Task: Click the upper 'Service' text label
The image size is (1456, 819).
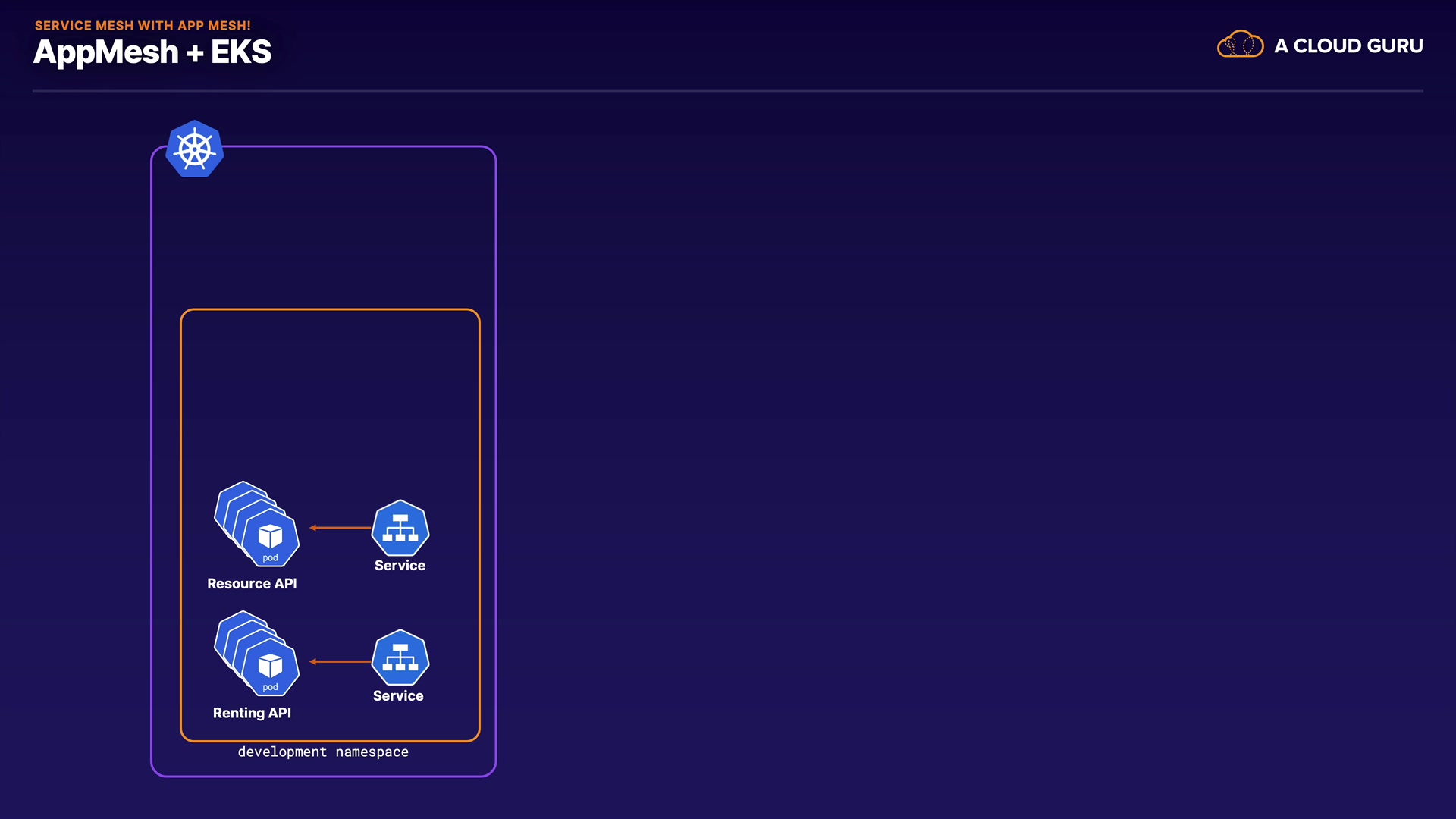Action: coord(400,566)
